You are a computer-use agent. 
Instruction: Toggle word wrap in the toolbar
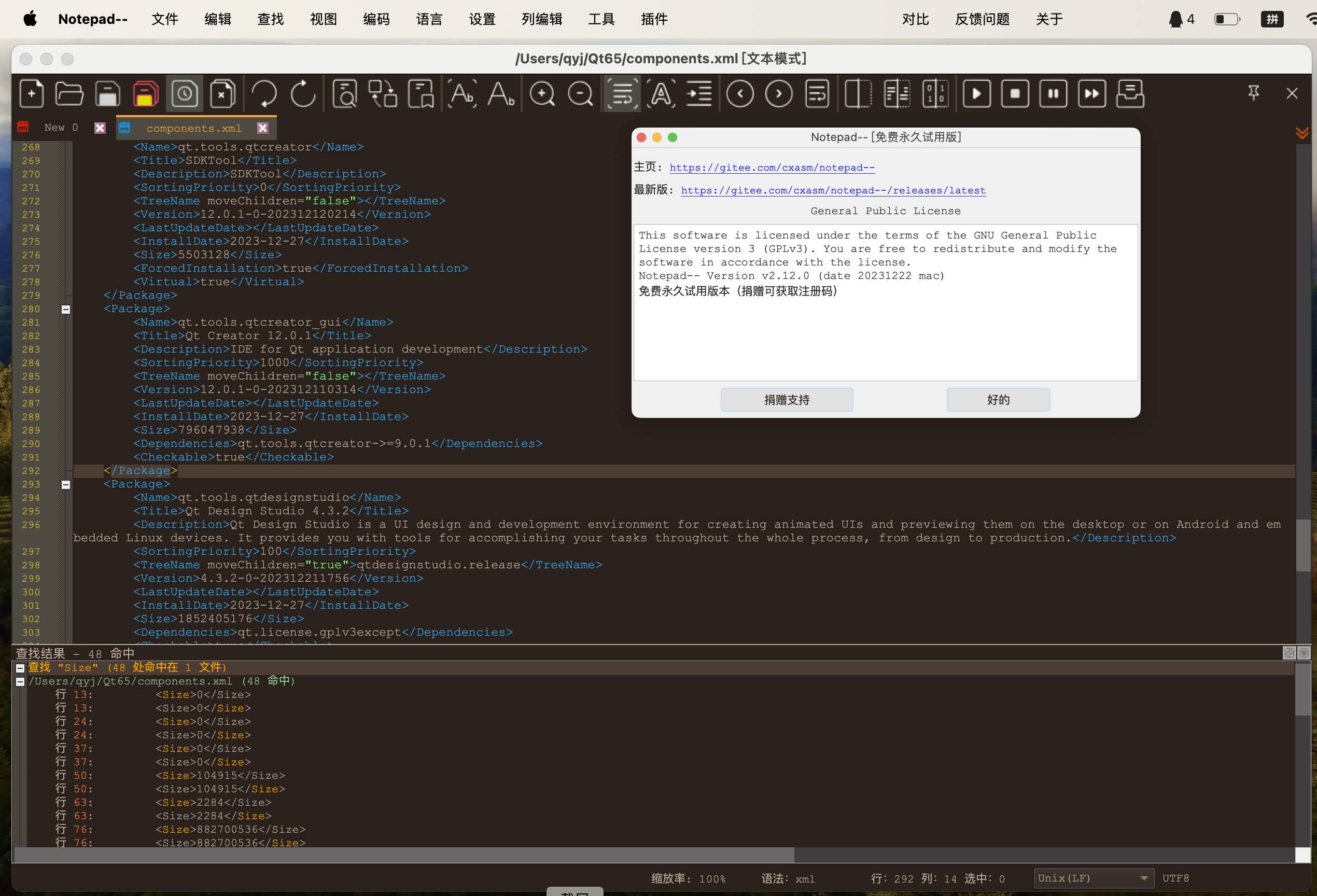(621, 93)
